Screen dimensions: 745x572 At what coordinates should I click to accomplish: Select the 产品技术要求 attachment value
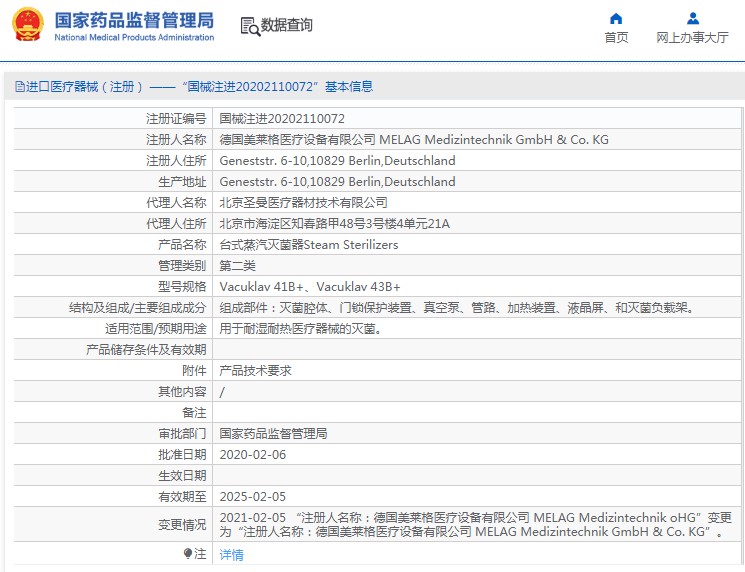[256, 371]
